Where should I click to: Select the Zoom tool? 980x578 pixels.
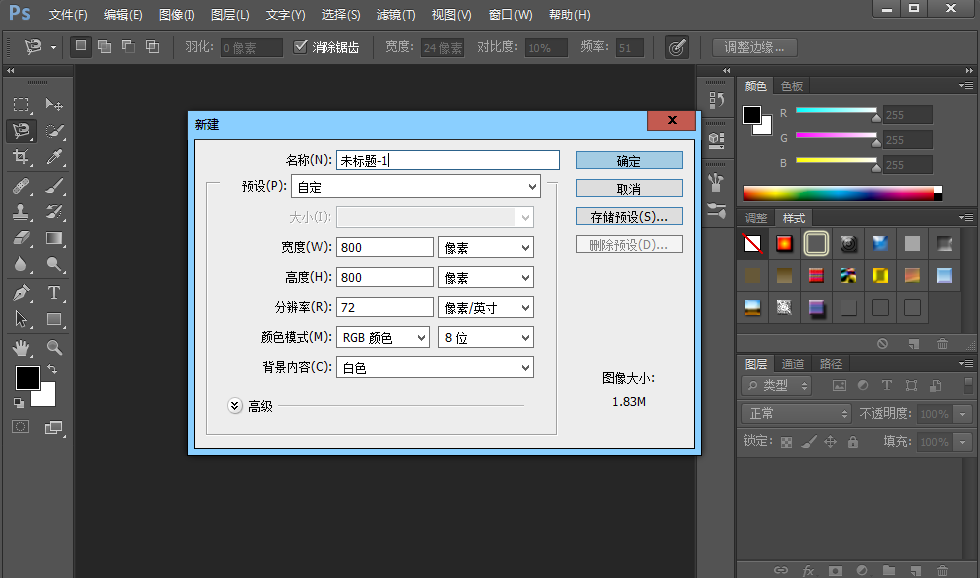coord(54,347)
